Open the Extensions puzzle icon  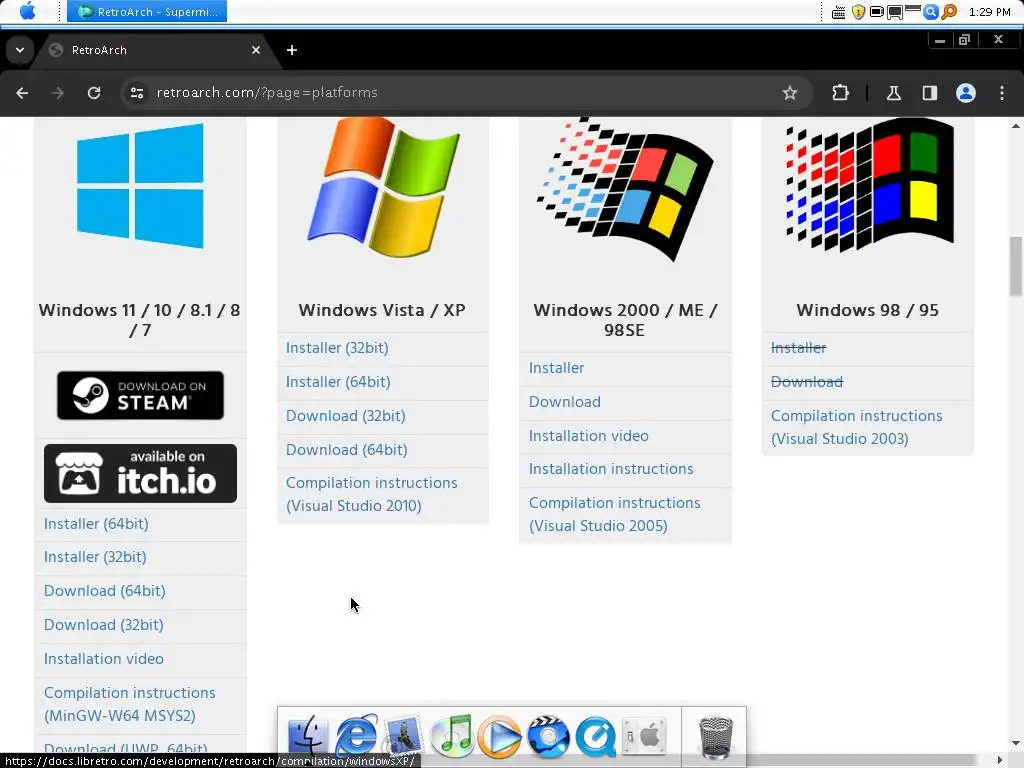pos(840,93)
